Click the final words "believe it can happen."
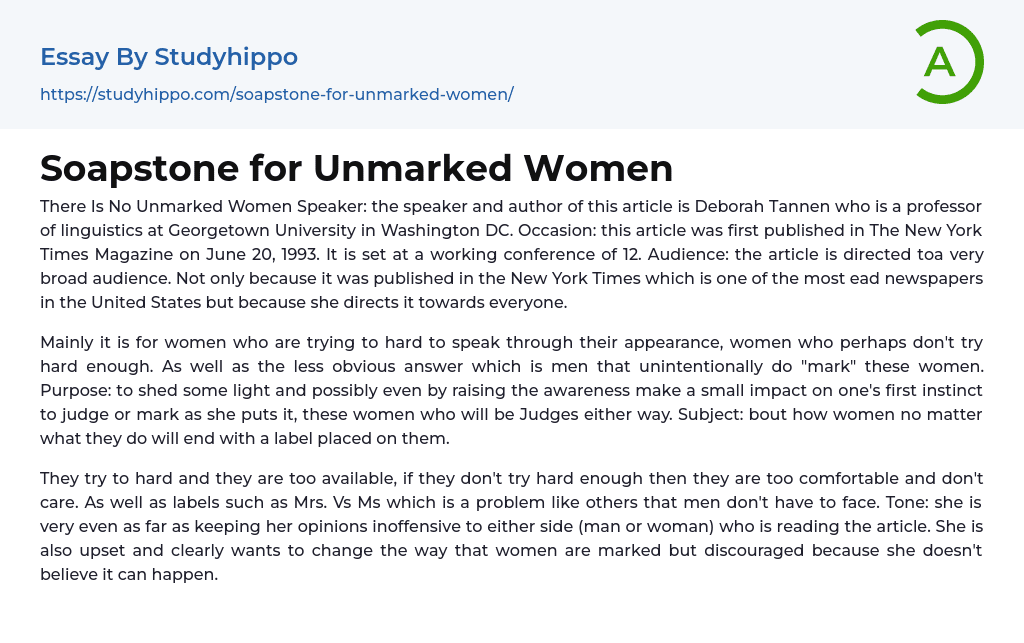This screenshot has width=1024, height=643. click(129, 574)
